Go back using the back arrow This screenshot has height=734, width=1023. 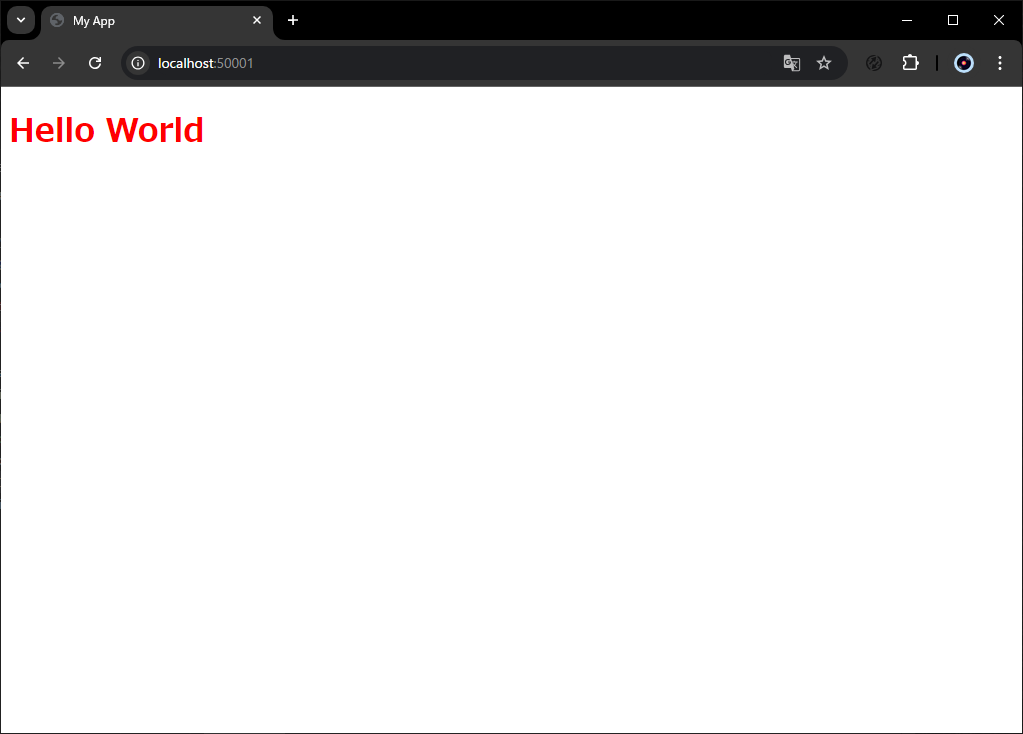[23, 63]
